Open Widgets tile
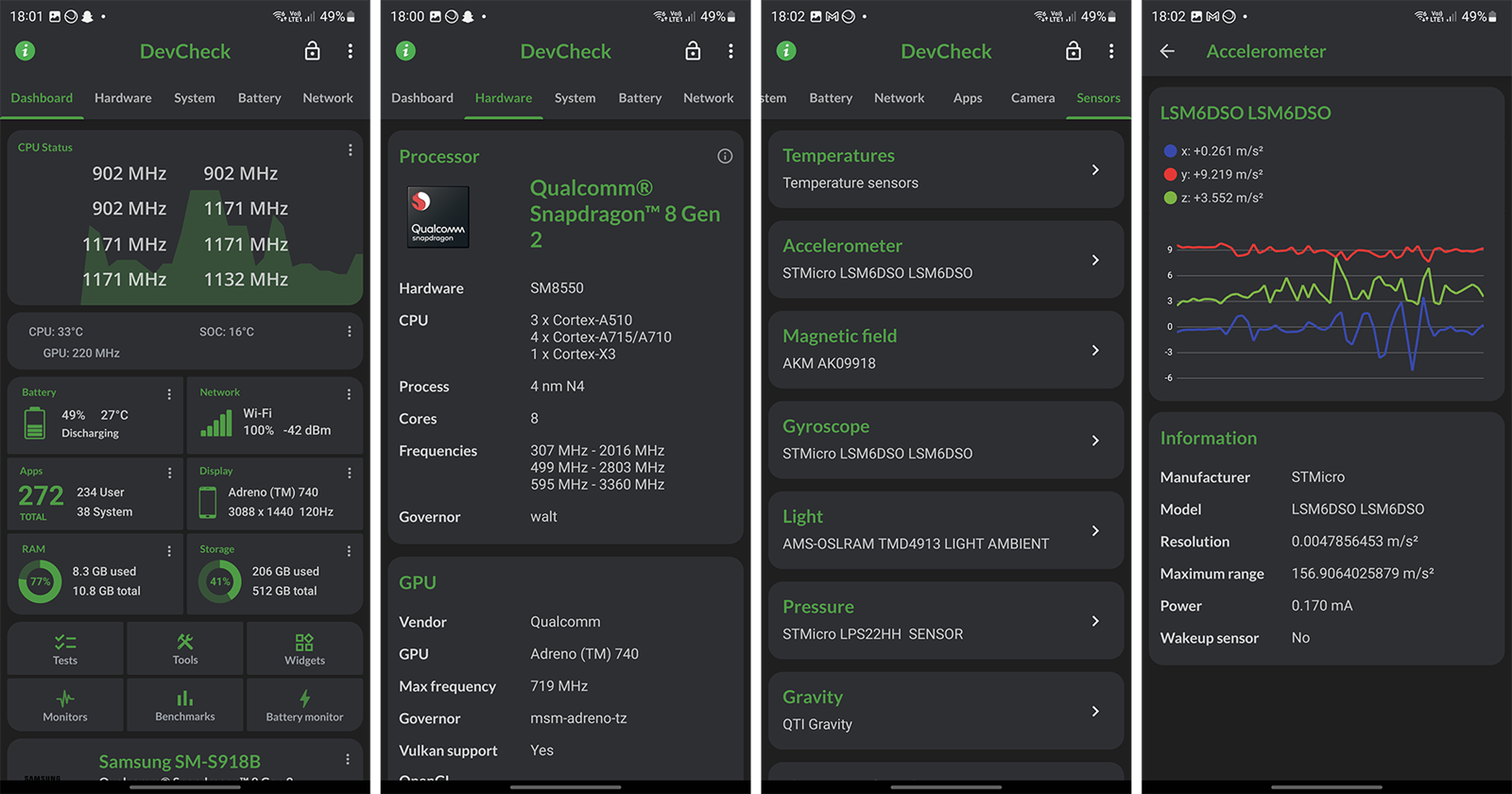The height and width of the screenshot is (794, 1512). point(304,648)
